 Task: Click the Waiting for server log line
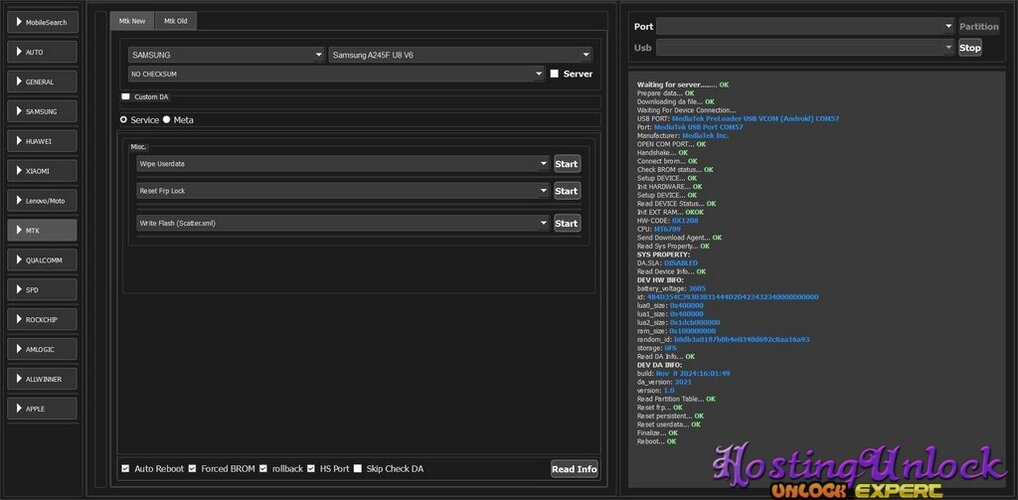pyautogui.click(x=682, y=84)
